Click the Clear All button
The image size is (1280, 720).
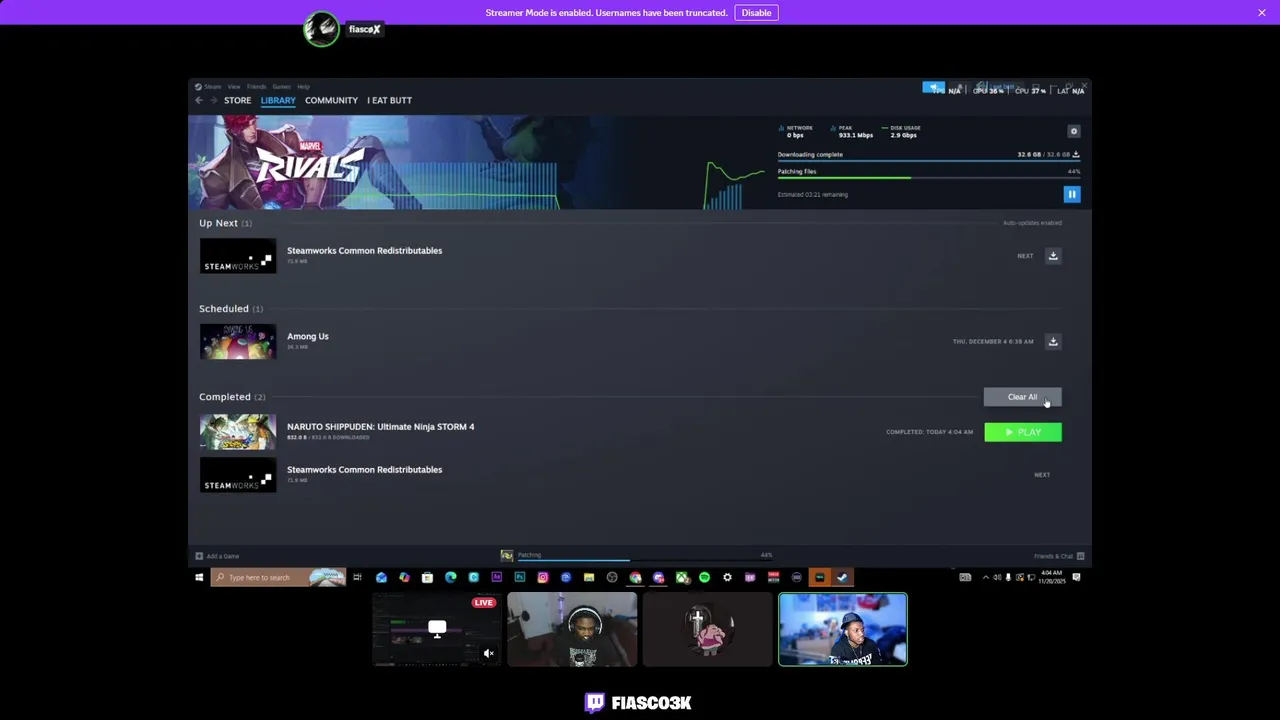pyautogui.click(x=1022, y=397)
